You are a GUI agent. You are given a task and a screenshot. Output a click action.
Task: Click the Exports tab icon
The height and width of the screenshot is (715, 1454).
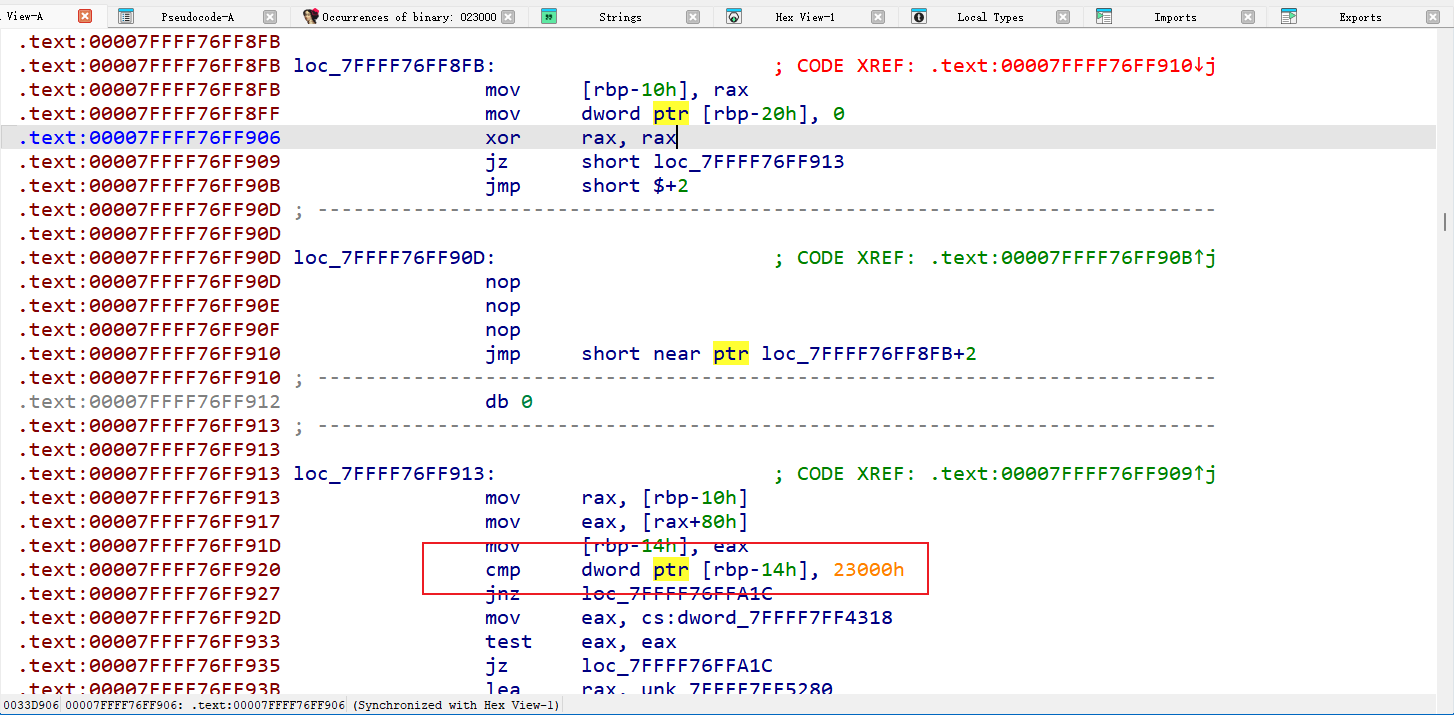pos(1289,17)
